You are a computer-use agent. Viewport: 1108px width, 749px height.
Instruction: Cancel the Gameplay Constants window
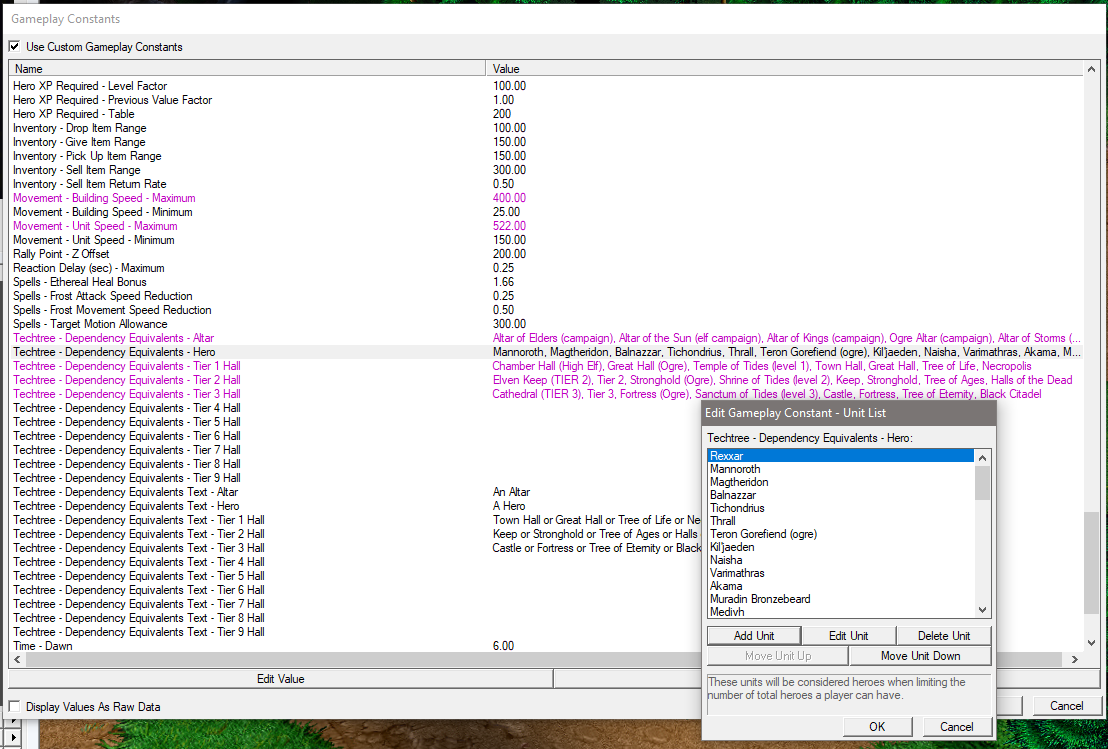[x=1066, y=705]
